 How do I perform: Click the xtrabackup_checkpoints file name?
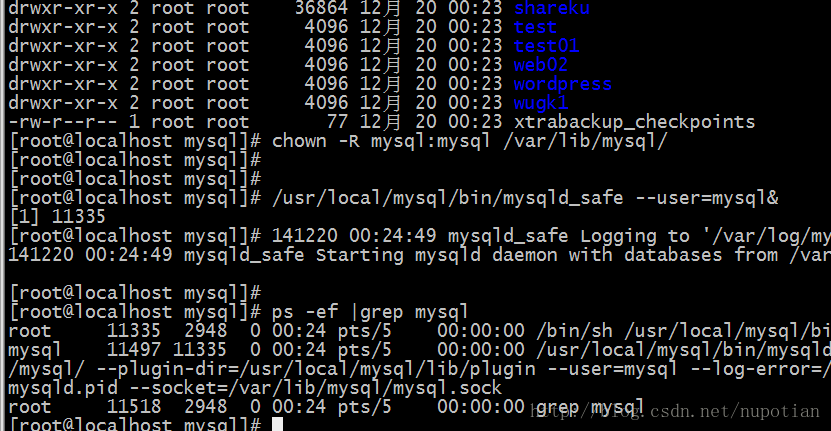coord(634,122)
